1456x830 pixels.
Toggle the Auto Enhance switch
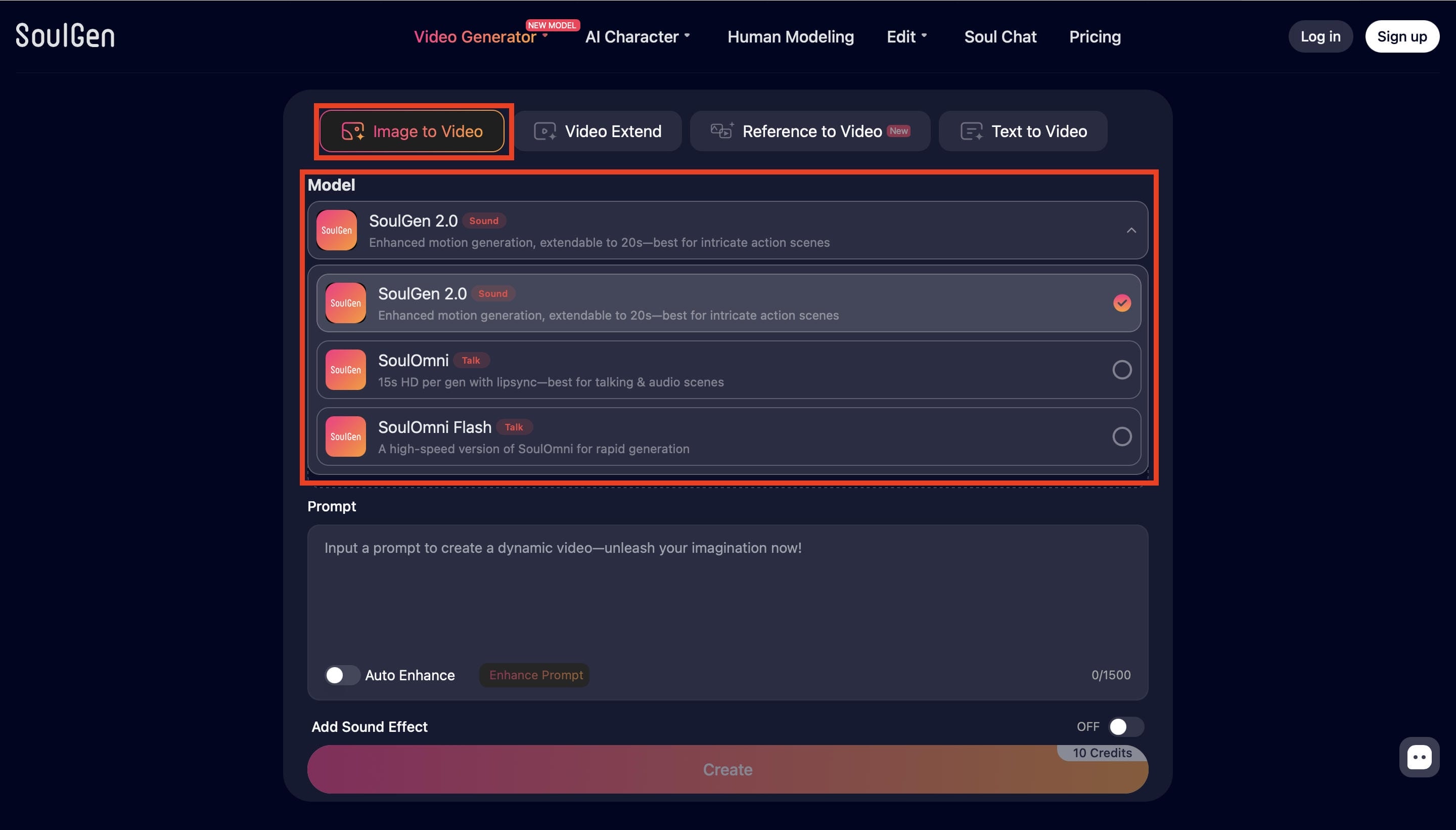point(342,675)
